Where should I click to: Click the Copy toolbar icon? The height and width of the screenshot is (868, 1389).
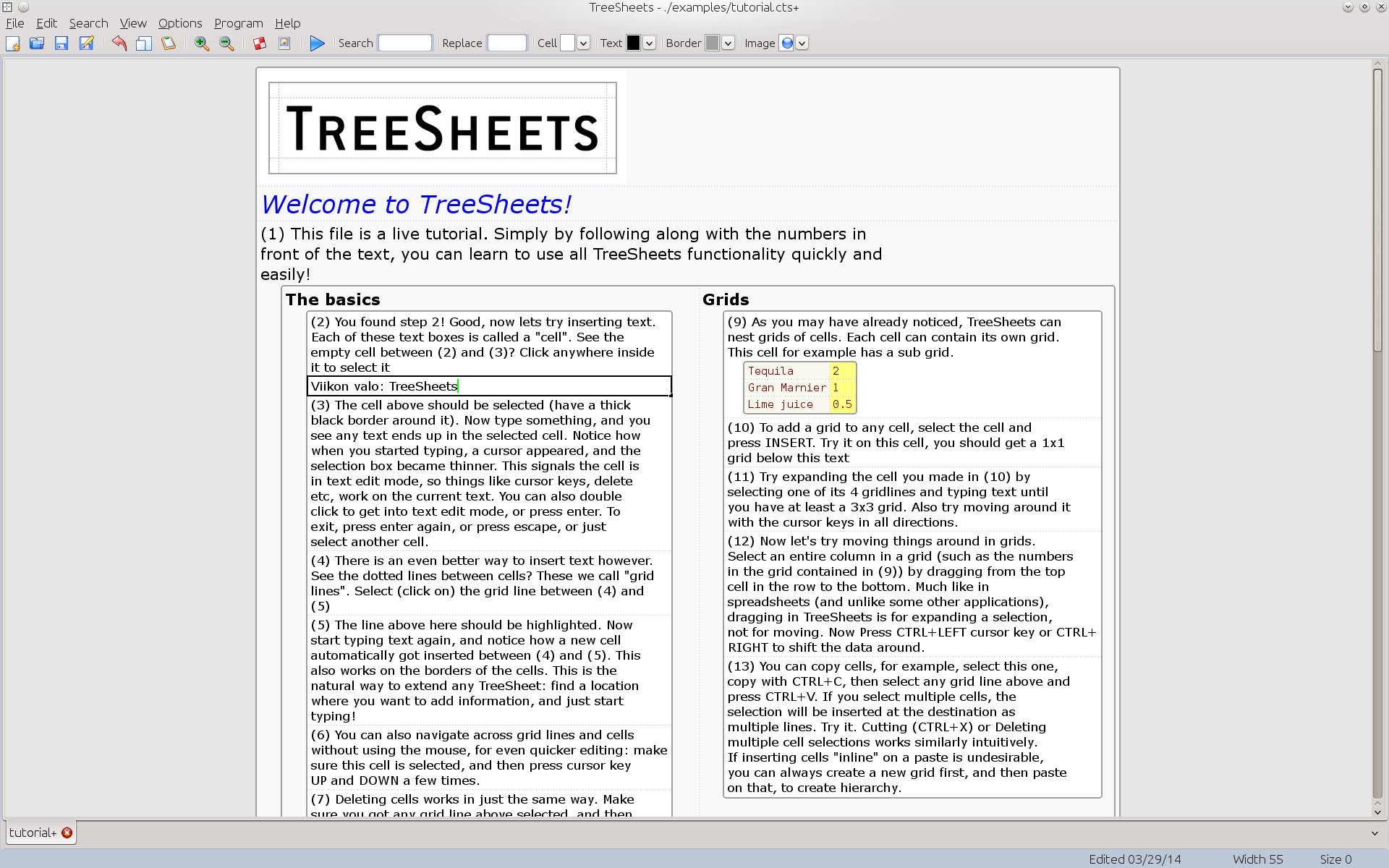[144, 43]
